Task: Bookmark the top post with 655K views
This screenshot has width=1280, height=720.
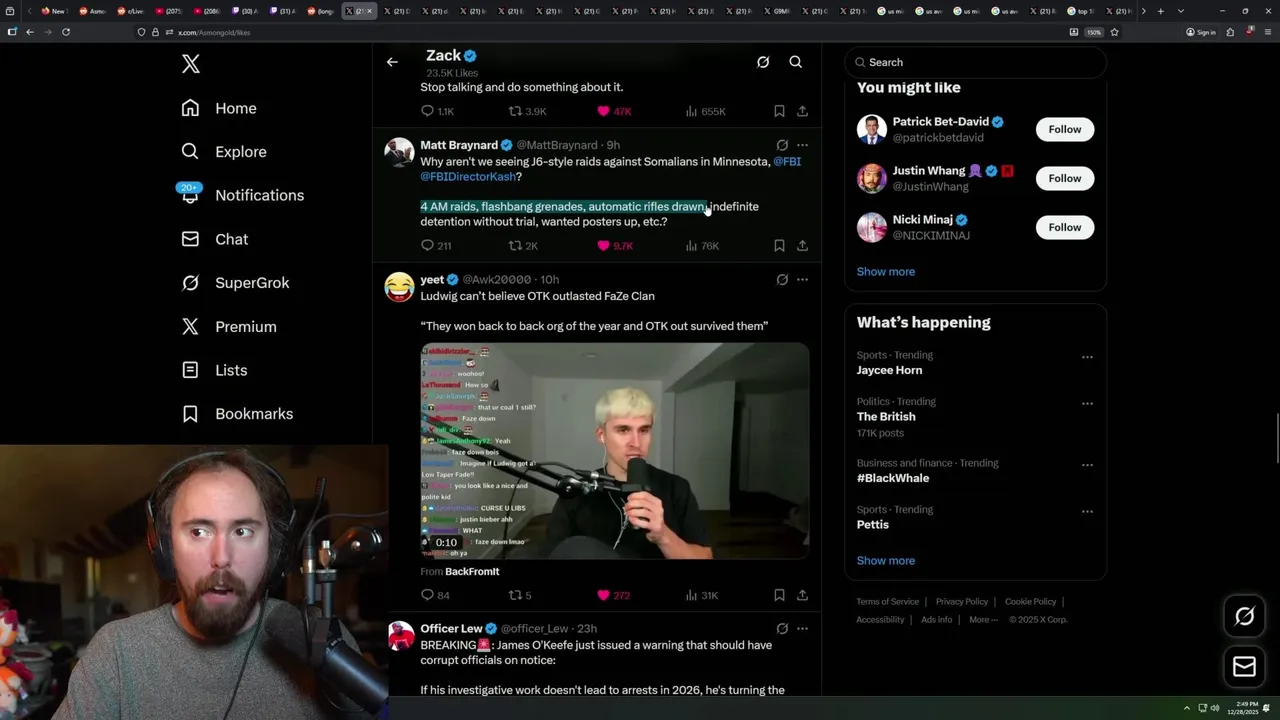Action: (779, 111)
